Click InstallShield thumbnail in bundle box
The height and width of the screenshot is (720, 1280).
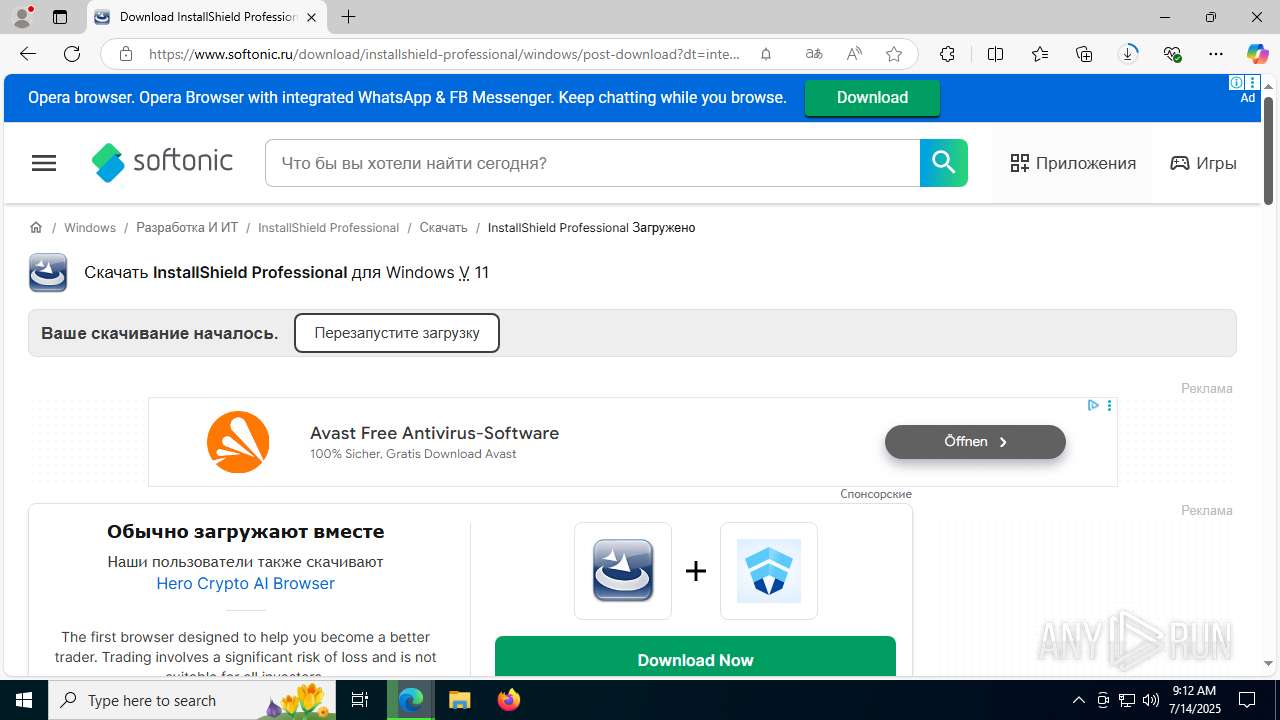point(623,571)
